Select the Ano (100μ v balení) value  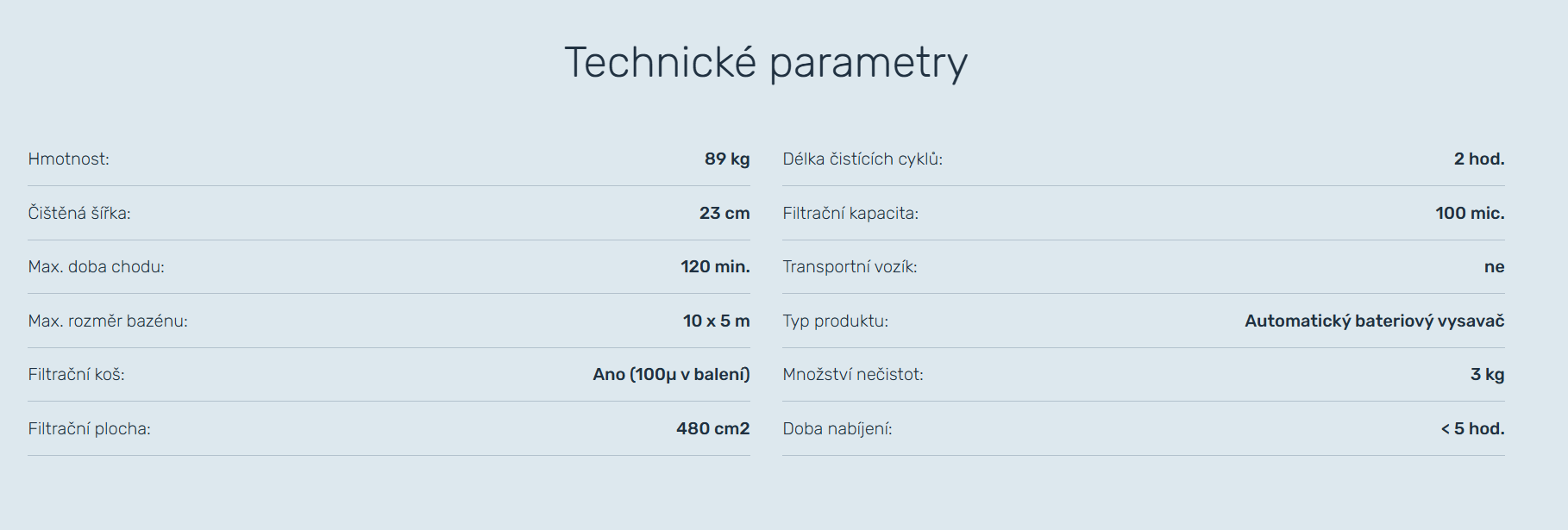click(x=671, y=375)
